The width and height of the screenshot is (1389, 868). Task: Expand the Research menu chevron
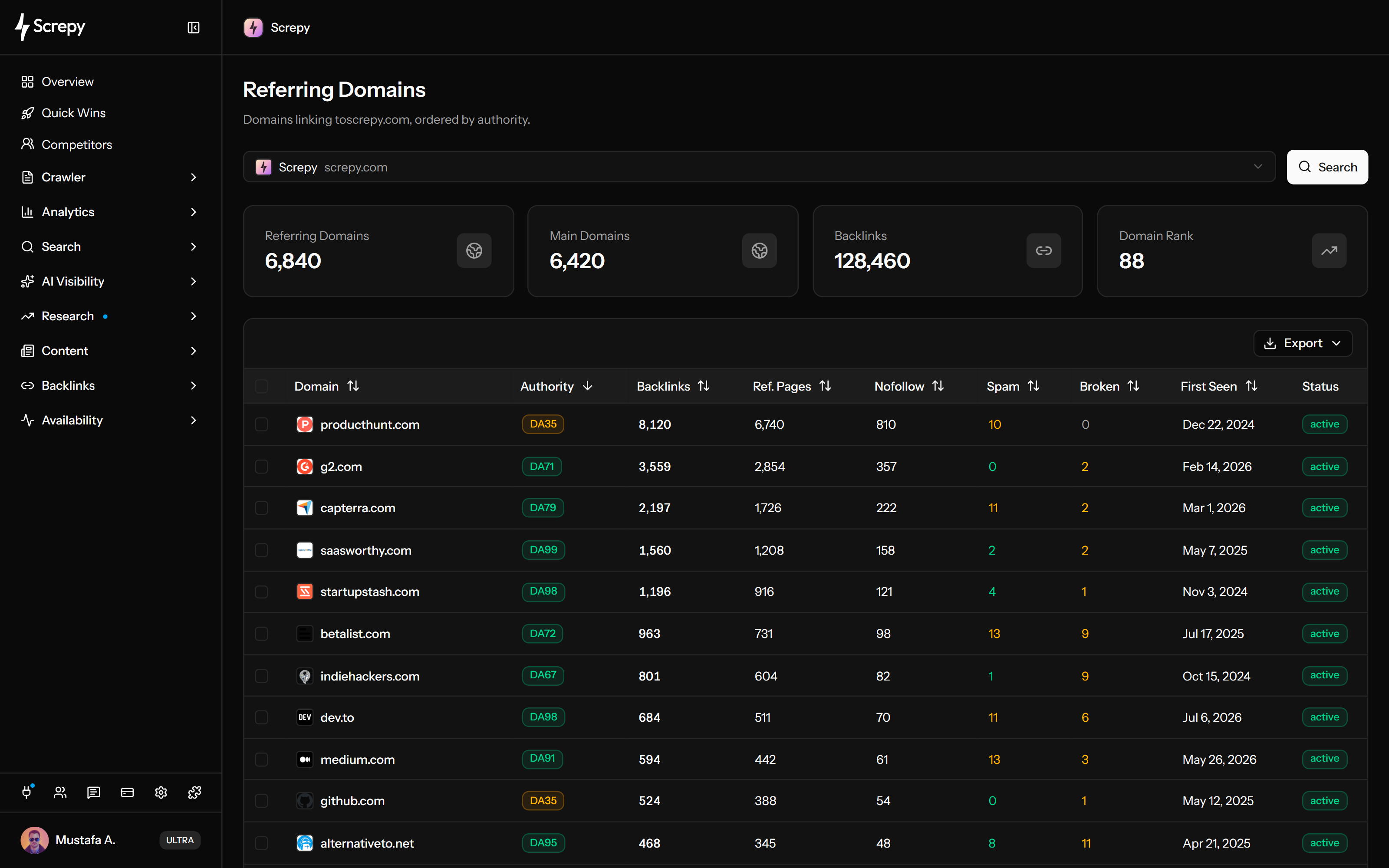tap(194, 316)
